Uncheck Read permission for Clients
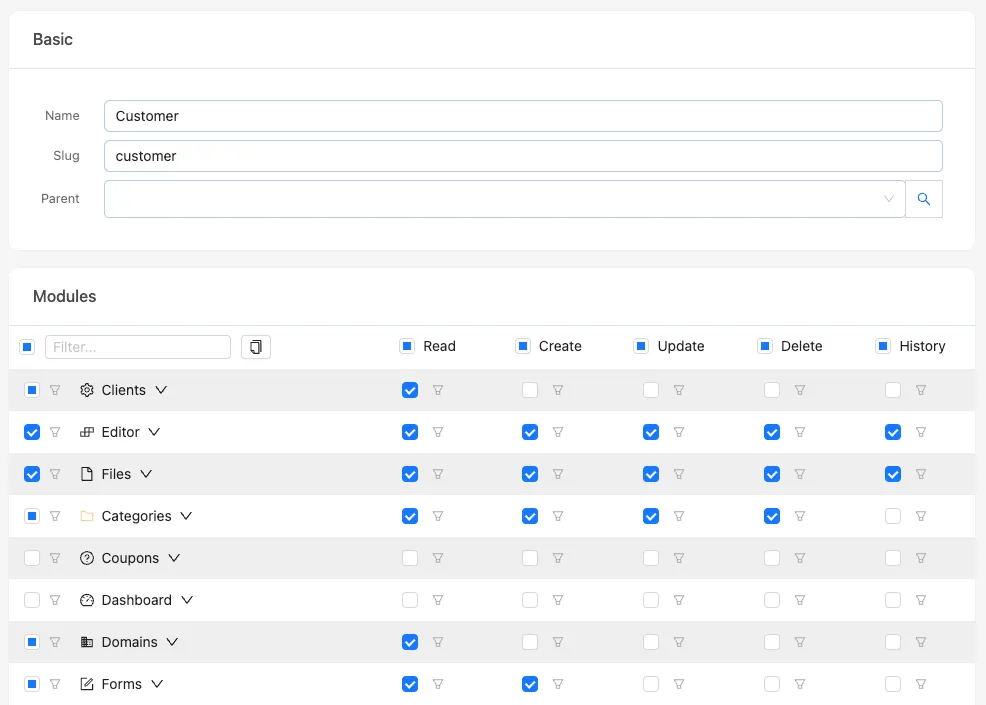Image resolution: width=986 pixels, height=705 pixels. click(x=410, y=390)
